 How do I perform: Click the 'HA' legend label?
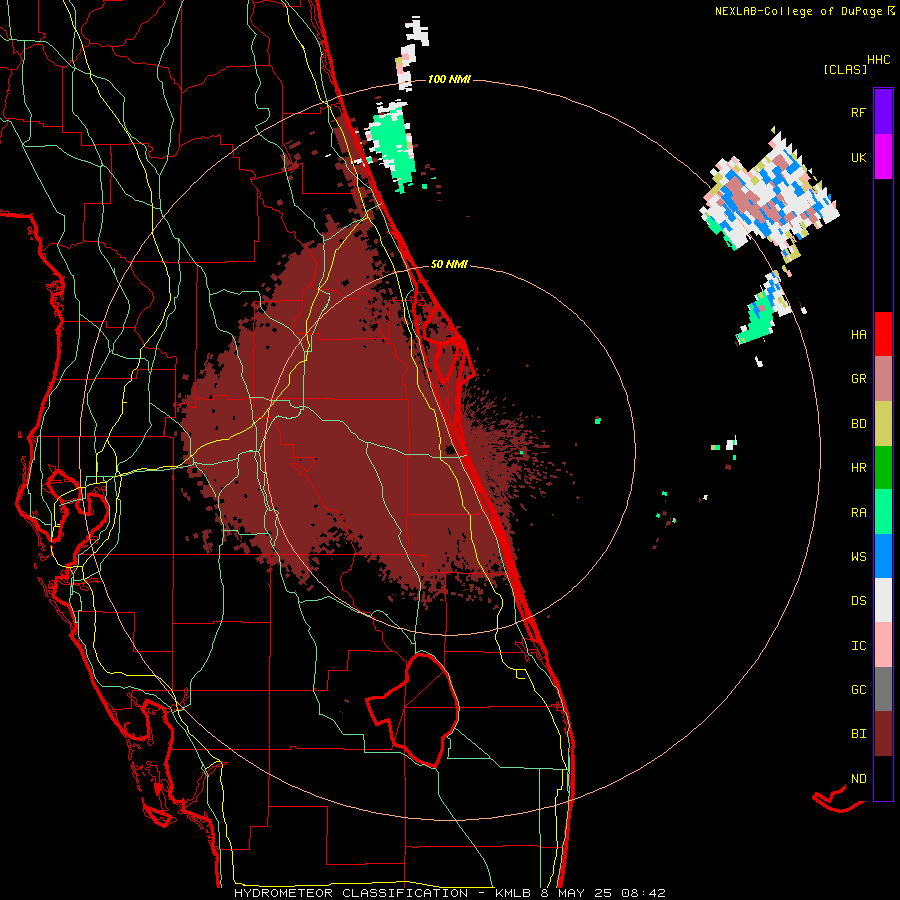858,335
